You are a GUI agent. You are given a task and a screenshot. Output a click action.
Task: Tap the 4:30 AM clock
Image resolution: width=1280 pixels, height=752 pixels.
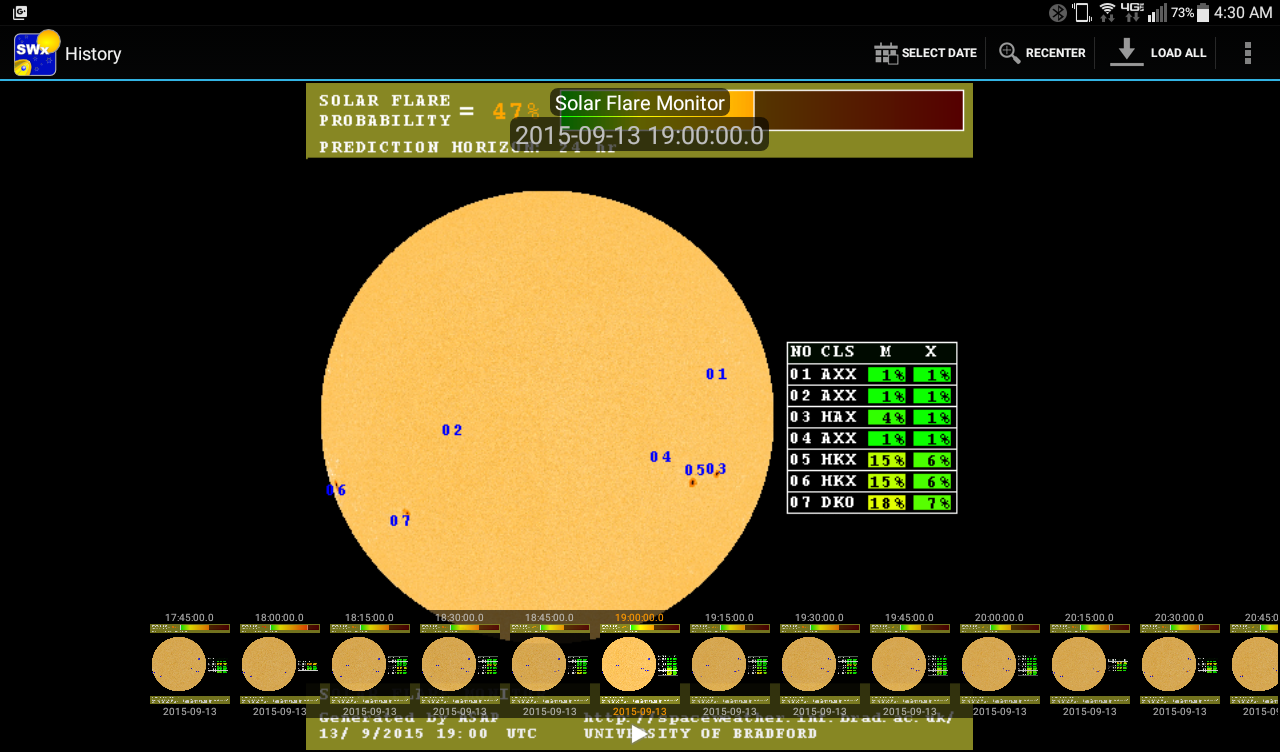click(x=1243, y=12)
